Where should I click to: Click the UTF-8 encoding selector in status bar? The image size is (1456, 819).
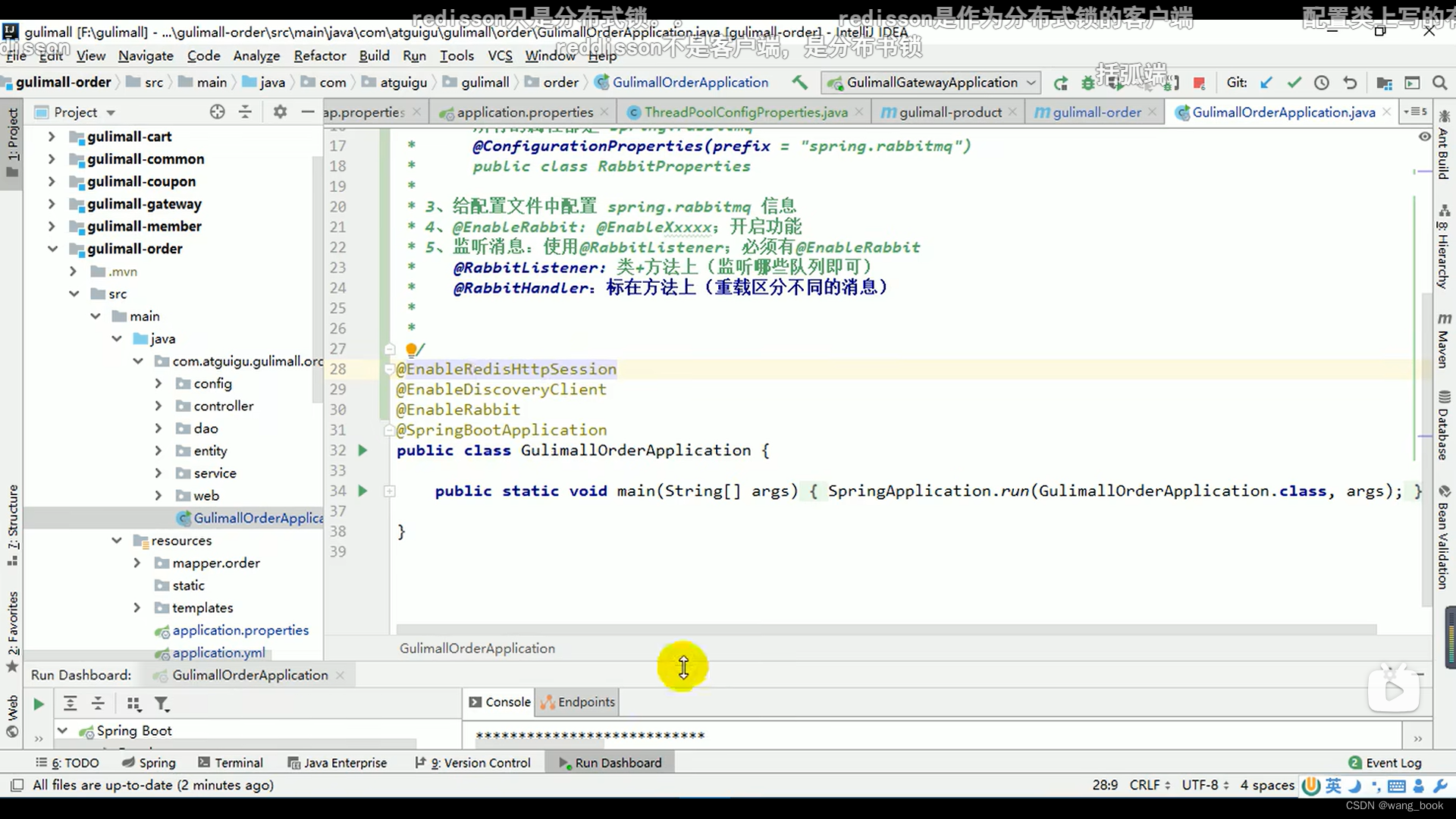(1204, 786)
